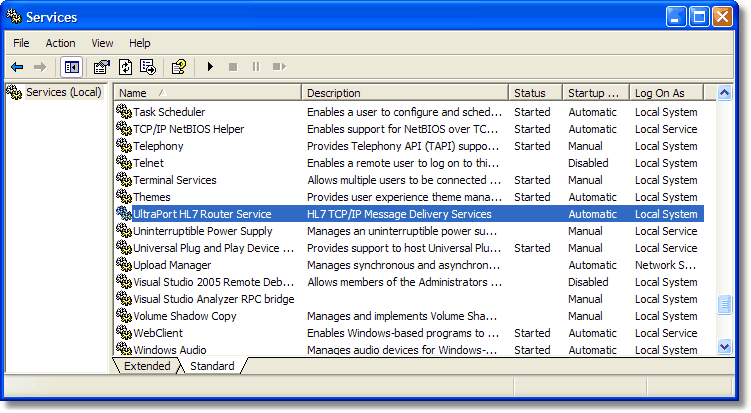Open Properties via toolbar icon
The image size is (751, 413).
(x=101, y=67)
